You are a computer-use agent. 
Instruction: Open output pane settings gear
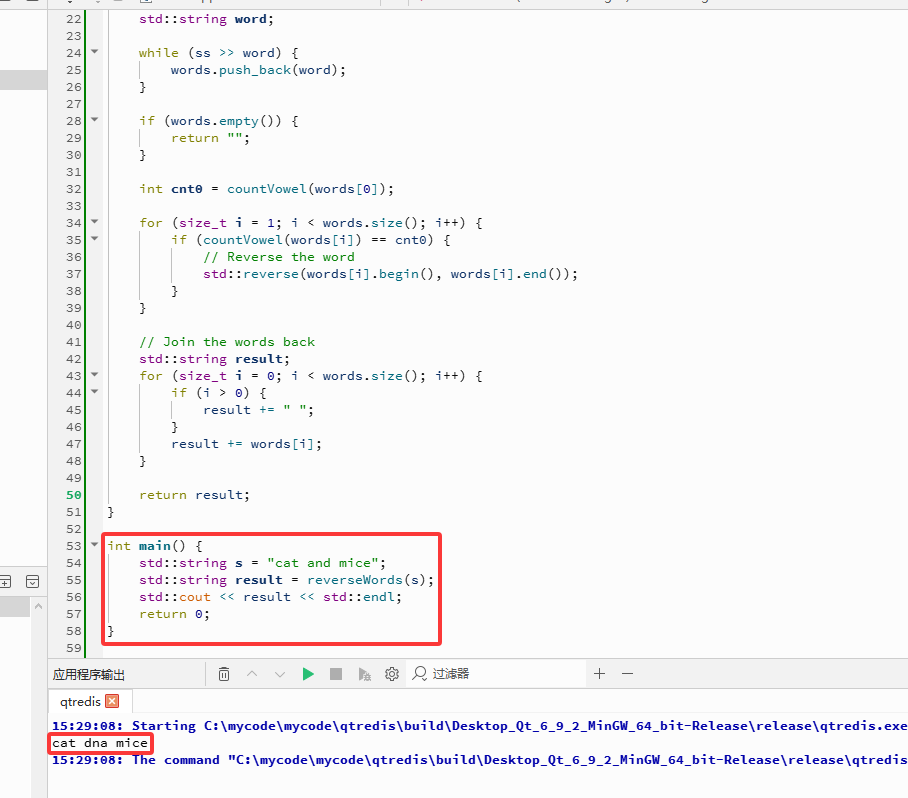coord(392,674)
